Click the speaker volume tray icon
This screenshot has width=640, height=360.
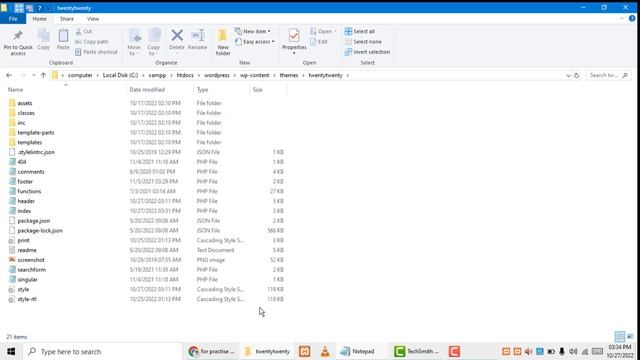(573, 351)
